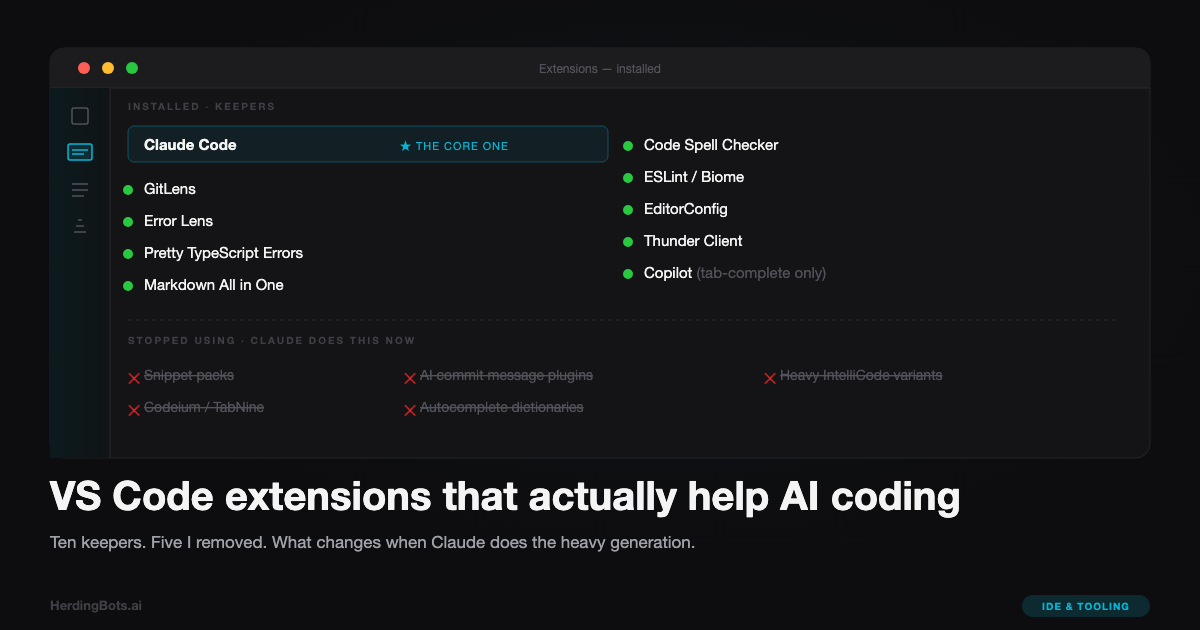Click green status dot beside Error Lens

(x=128, y=222)
